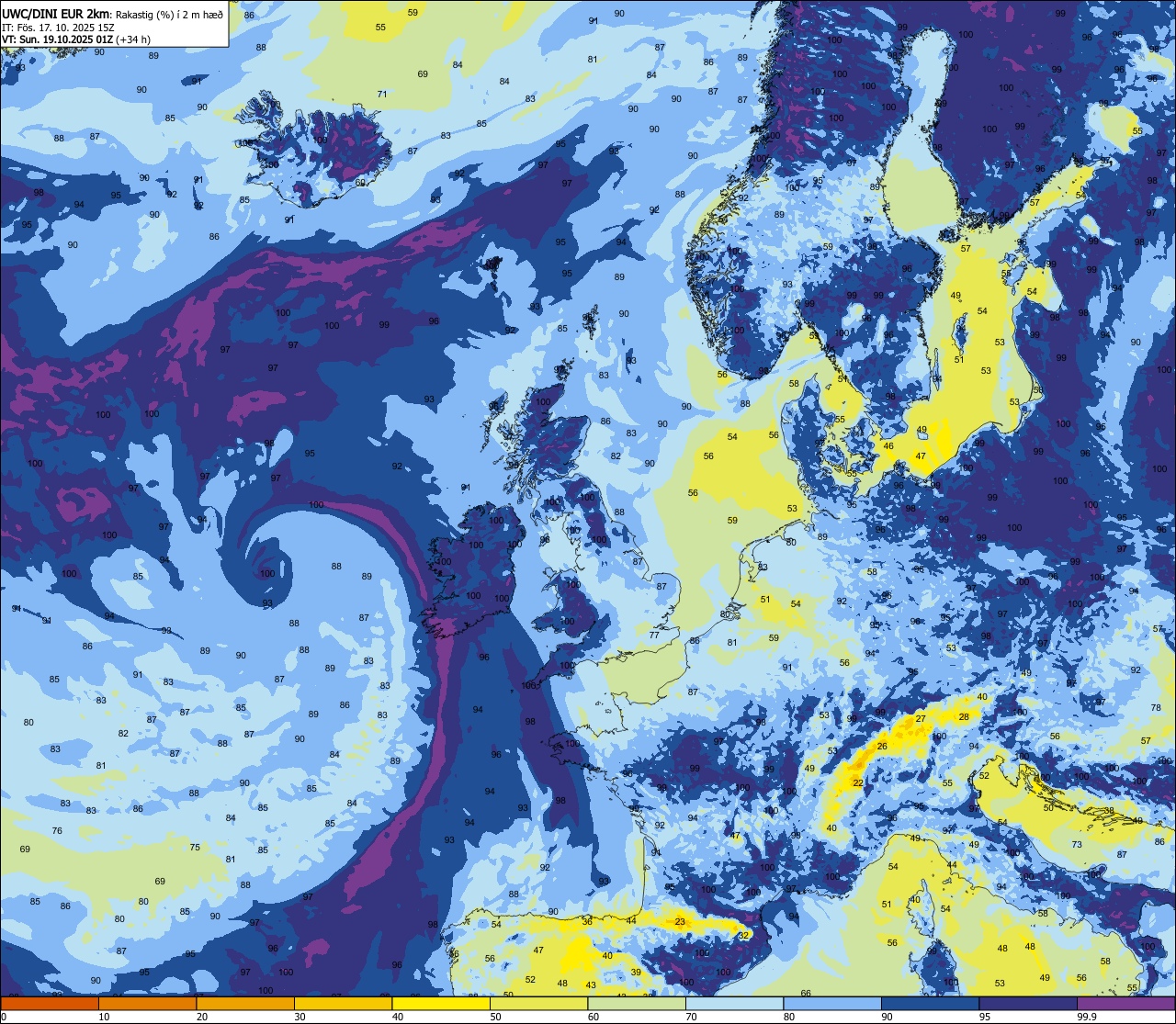Click the humidity value '78' at the right edge
This screenshot has height=1024, width=1176.
point(1157,707)
